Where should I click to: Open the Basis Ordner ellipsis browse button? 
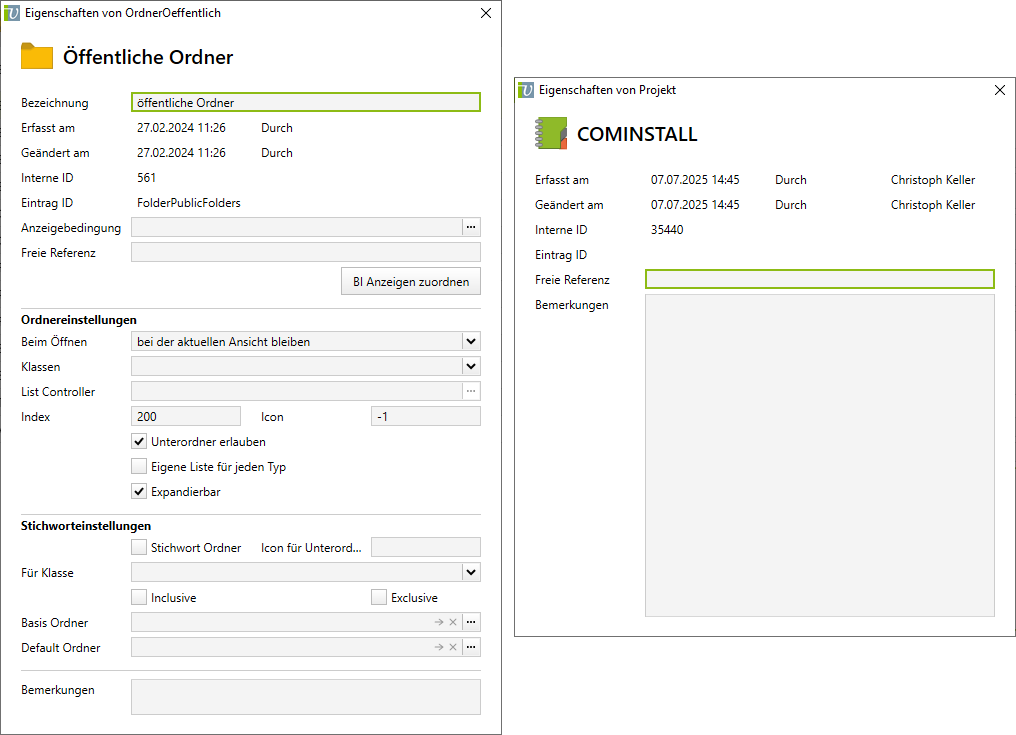point(471,622)
